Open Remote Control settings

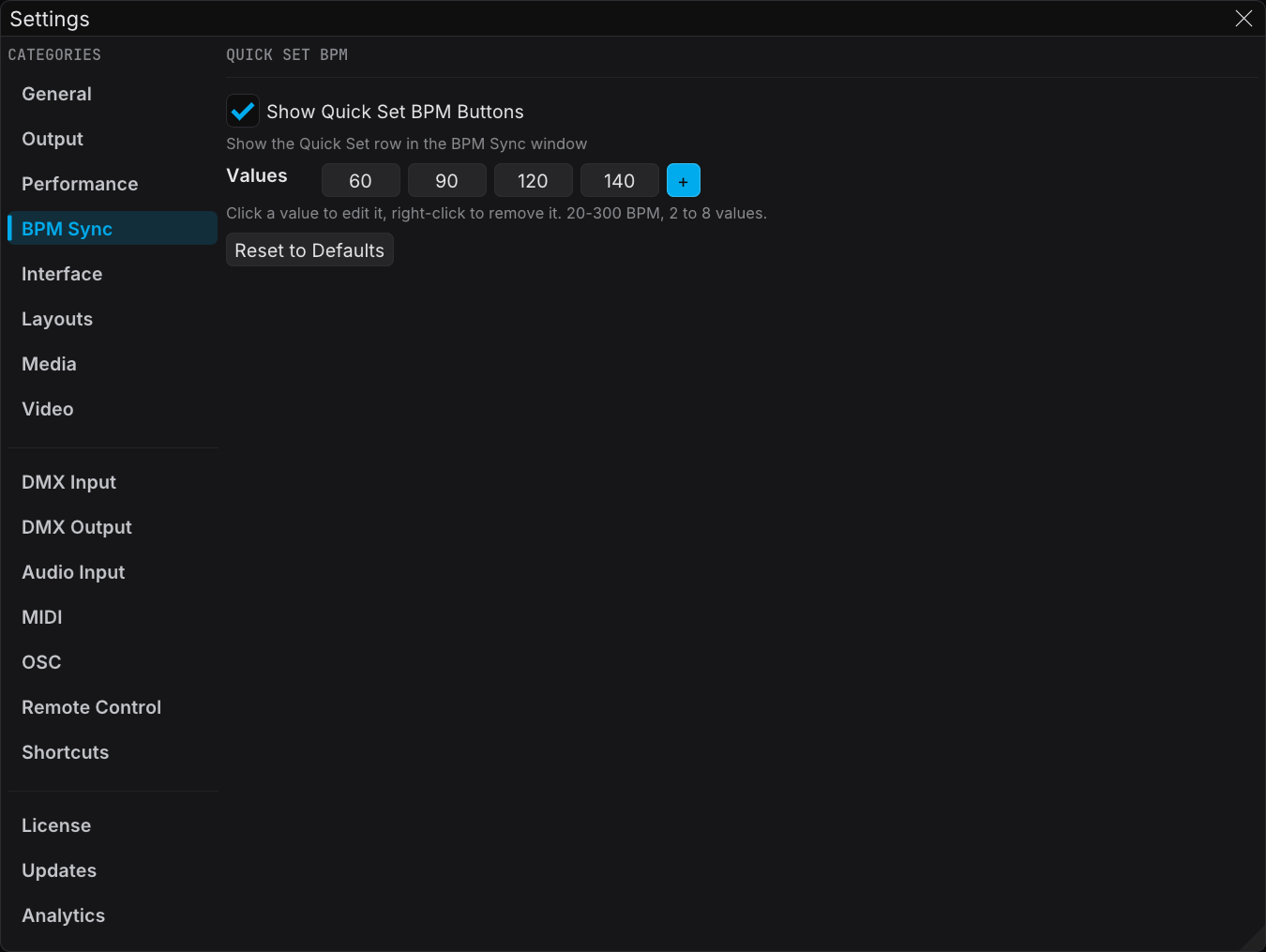point(113,707)
